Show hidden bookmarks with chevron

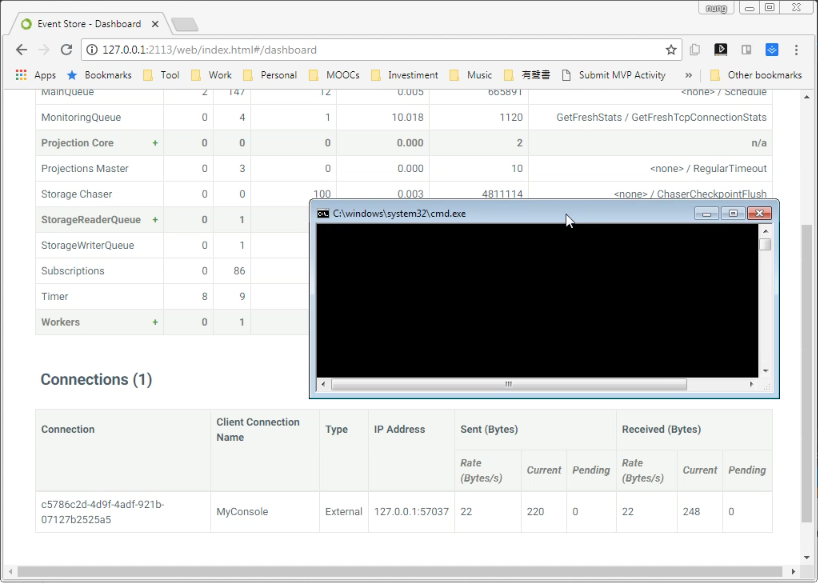click(x=689, y=75)
